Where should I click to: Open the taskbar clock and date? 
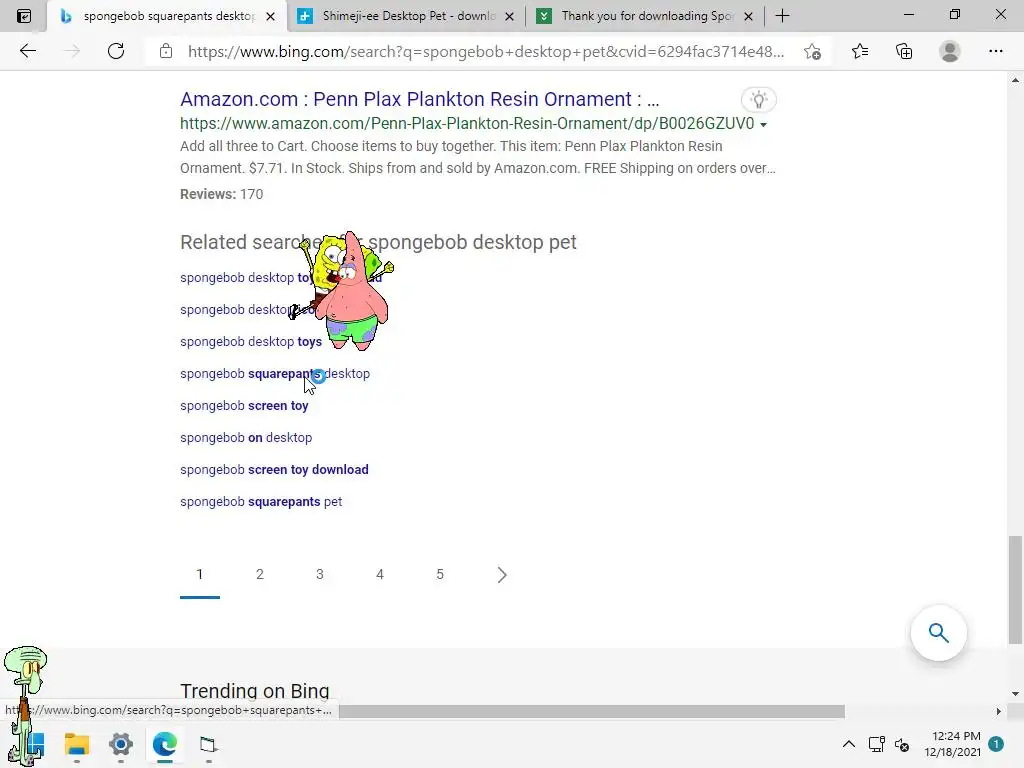952,744
